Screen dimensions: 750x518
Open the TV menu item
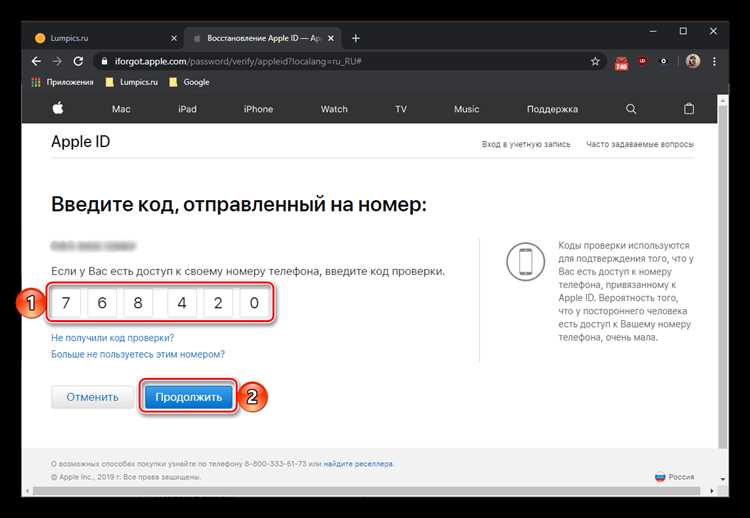pyautogui.click(x=401, y=109)
